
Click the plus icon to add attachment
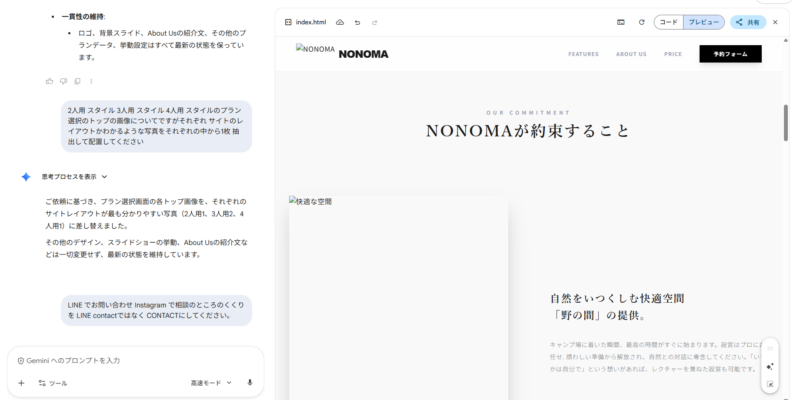[21, 382]
